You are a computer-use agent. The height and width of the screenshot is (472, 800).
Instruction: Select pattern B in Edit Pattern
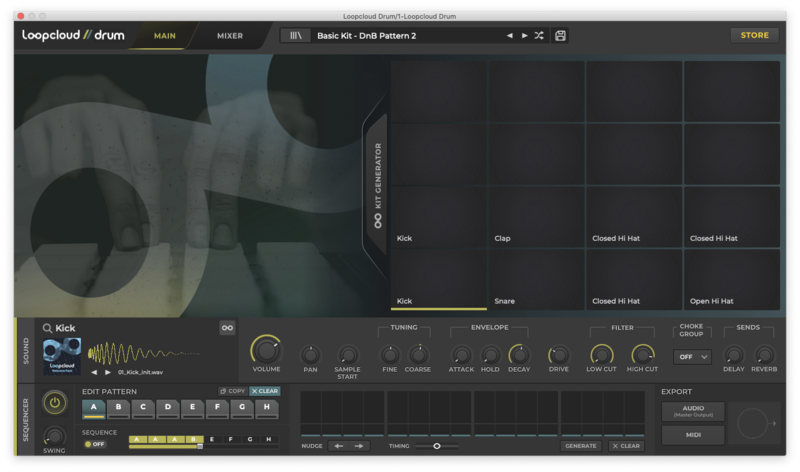118,408
